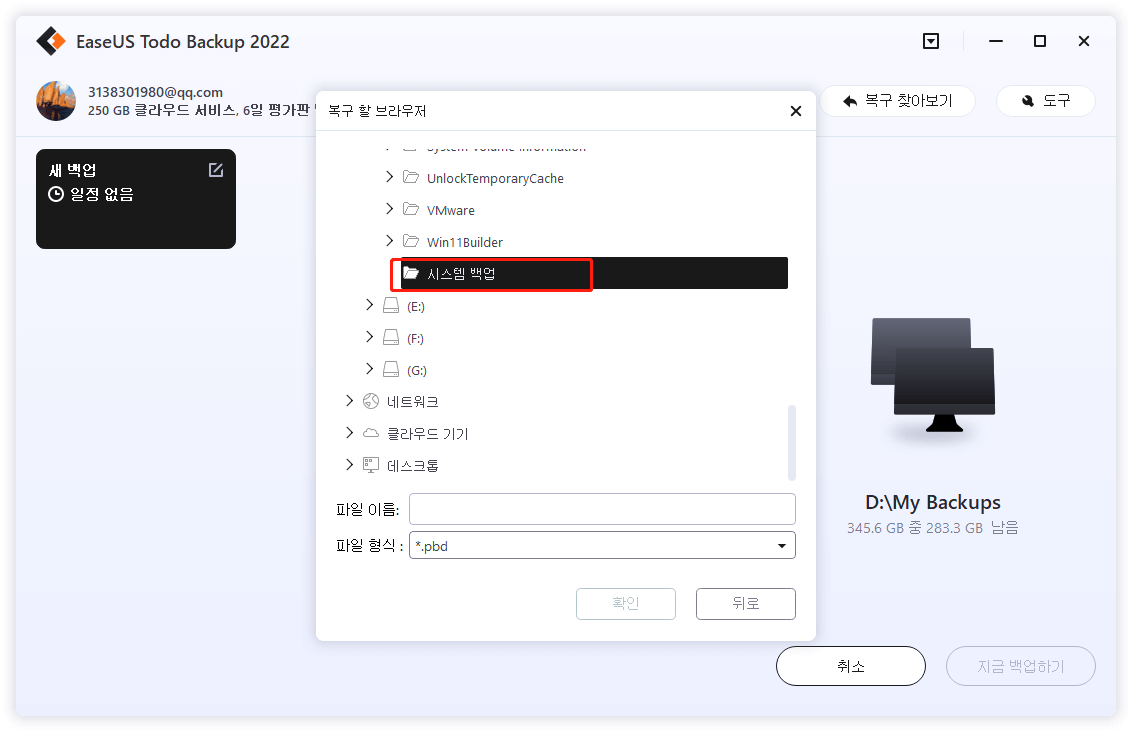Click the cloud icon beside 클라우드 기기
Screen dimensions: 1132x732
370,433
